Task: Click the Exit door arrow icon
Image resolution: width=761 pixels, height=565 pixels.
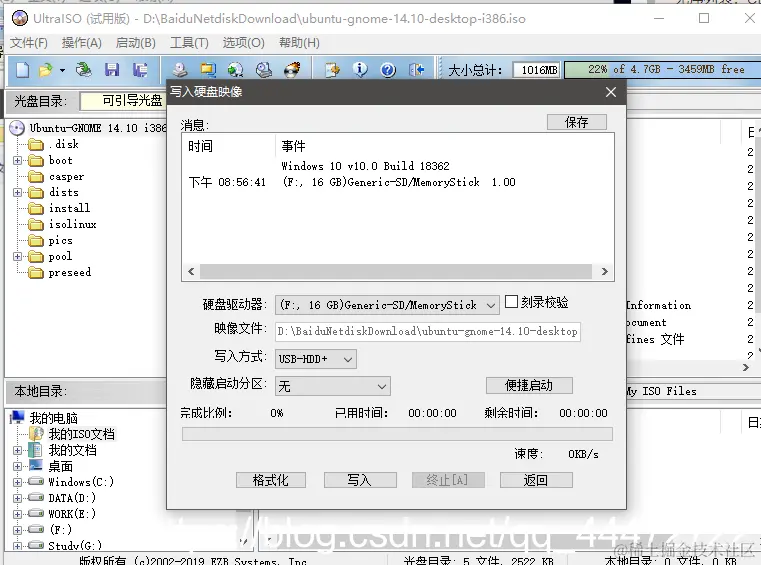Action: (416, 70)
